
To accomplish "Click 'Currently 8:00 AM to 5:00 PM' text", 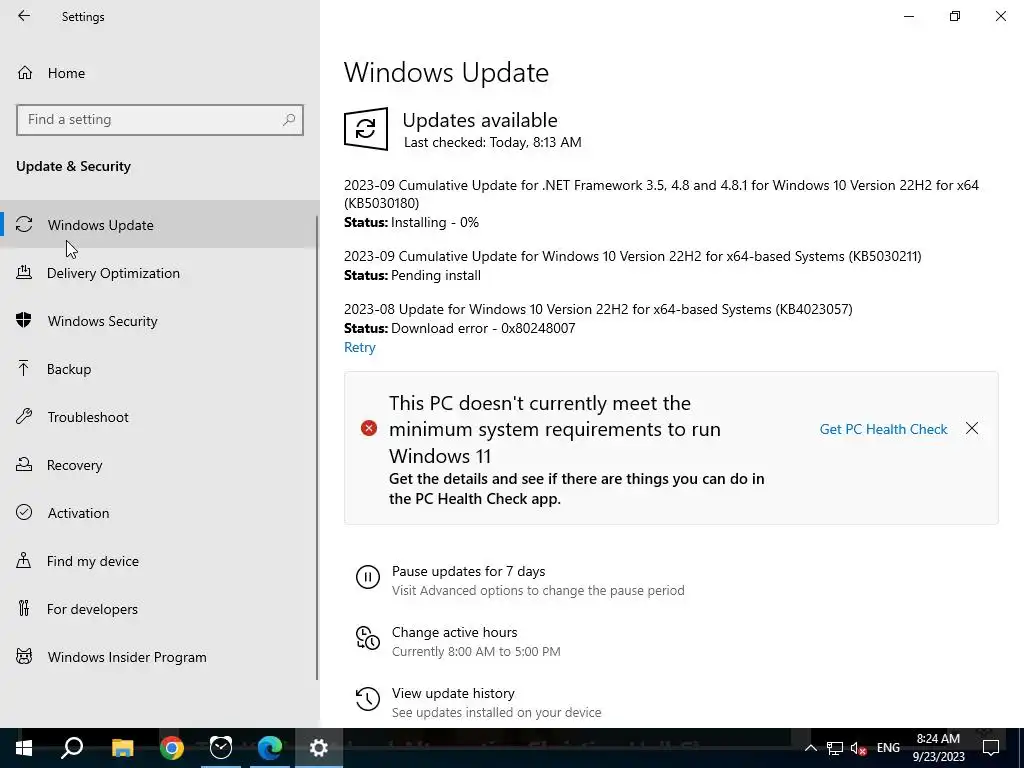I will coord(476,652).
